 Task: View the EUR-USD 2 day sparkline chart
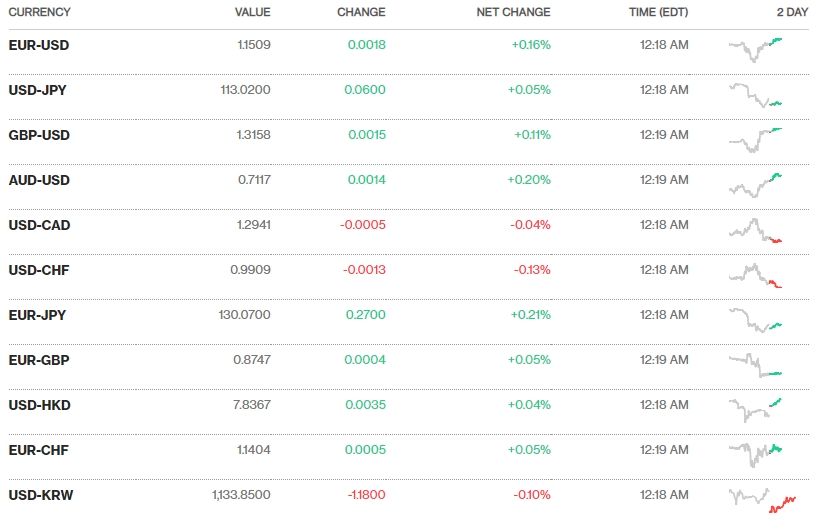756,46
